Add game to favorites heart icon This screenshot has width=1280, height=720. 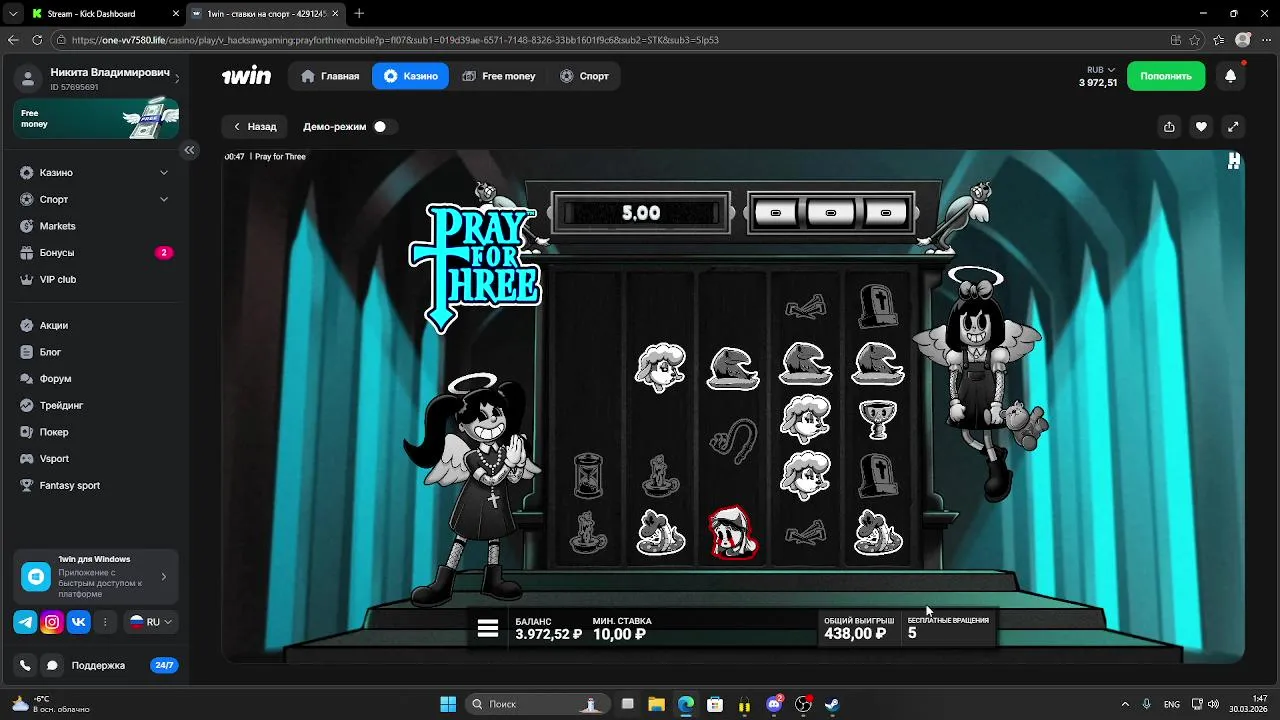click(x=1201, y=127)
